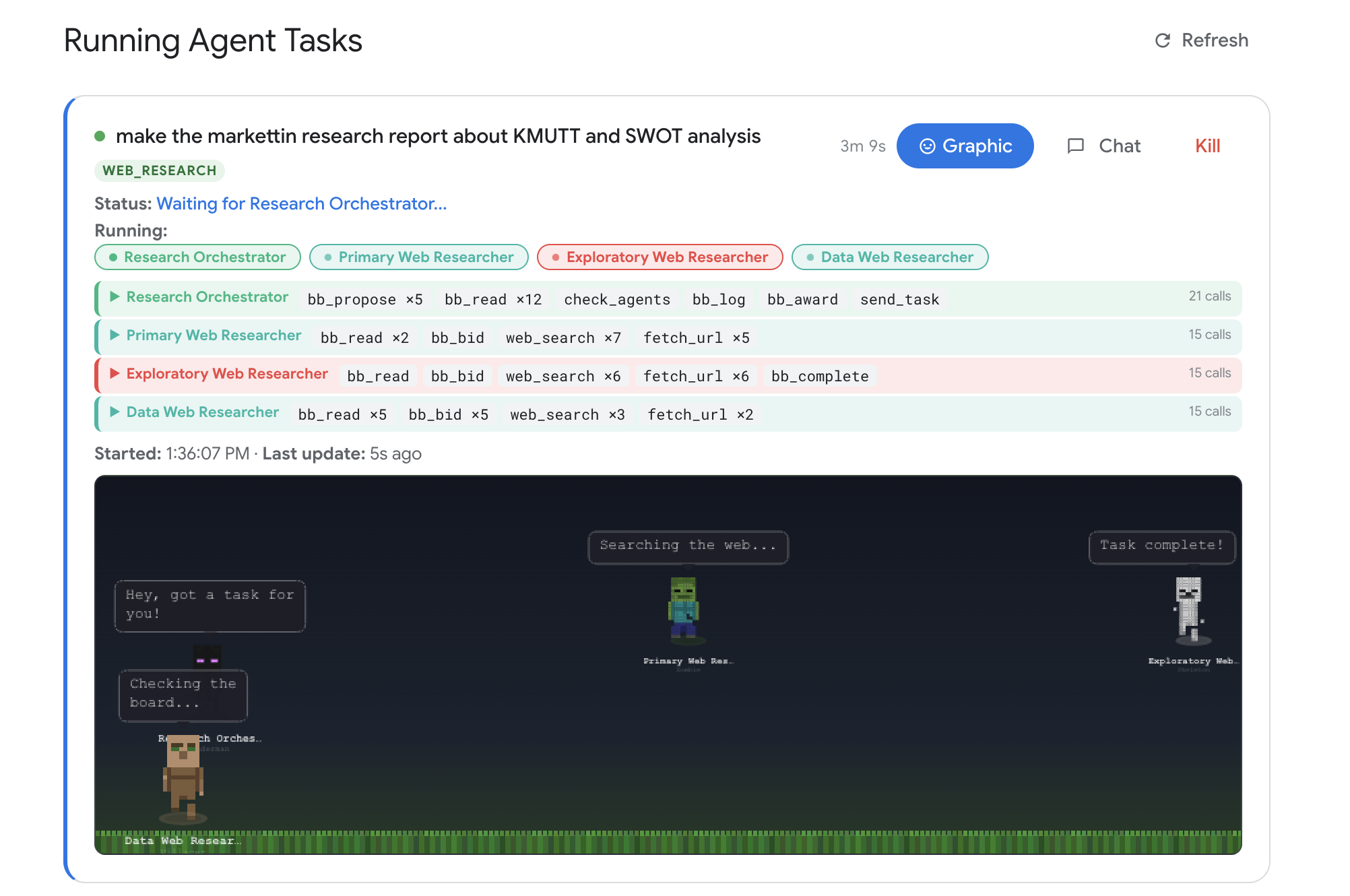Click the green status dot by task title
The width and height of the screenshot is (1350, 896).
[x=100, y=136]
